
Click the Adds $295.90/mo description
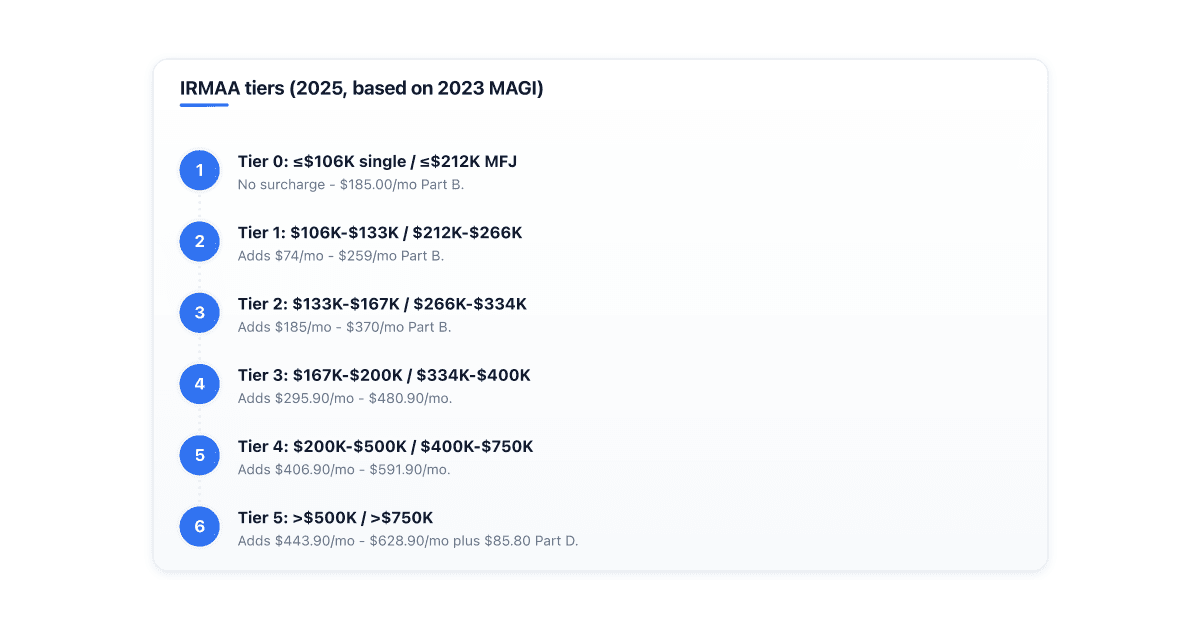(x=345, y=398)
